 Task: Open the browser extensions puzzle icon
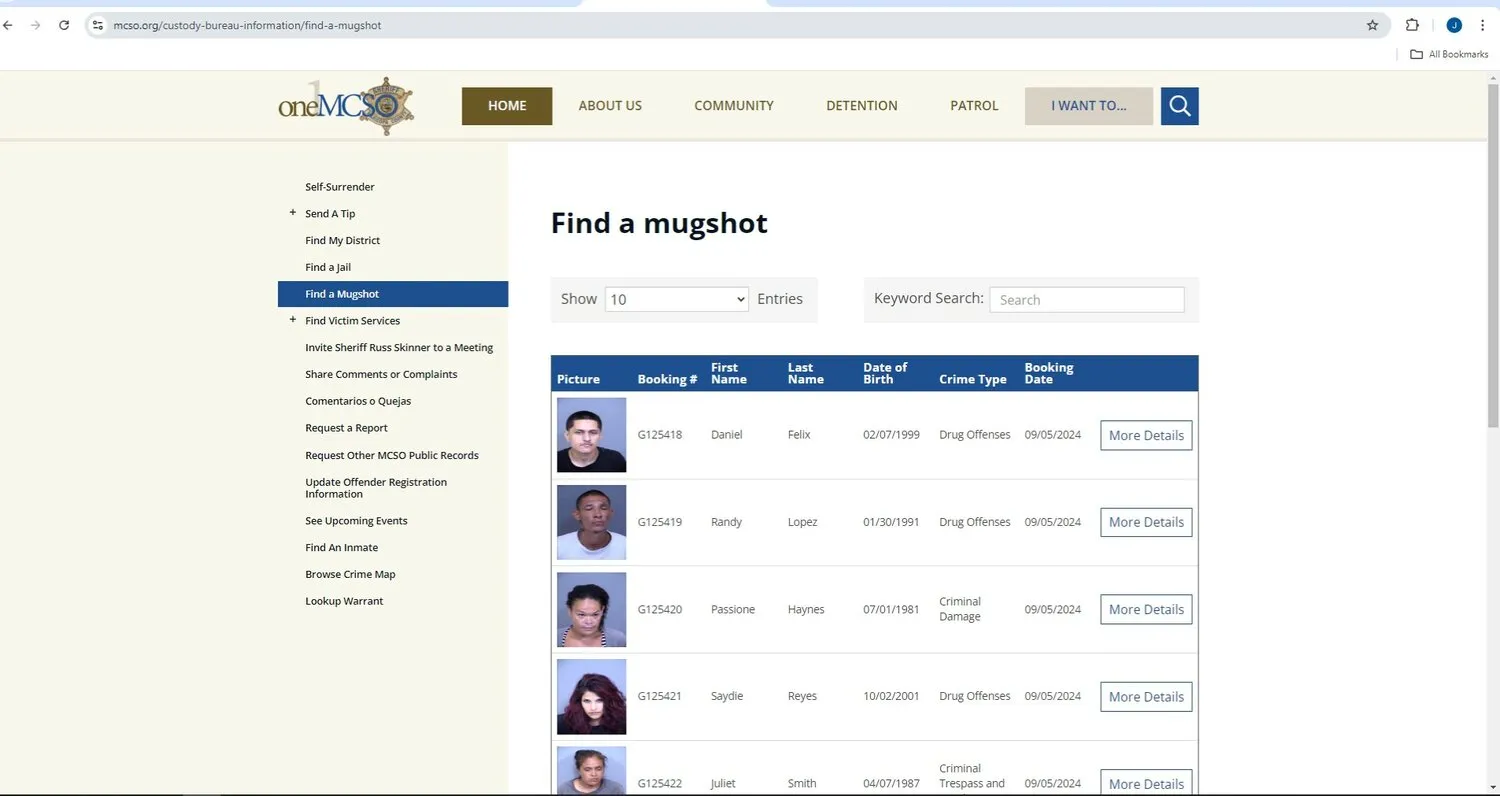point(1412,25)
